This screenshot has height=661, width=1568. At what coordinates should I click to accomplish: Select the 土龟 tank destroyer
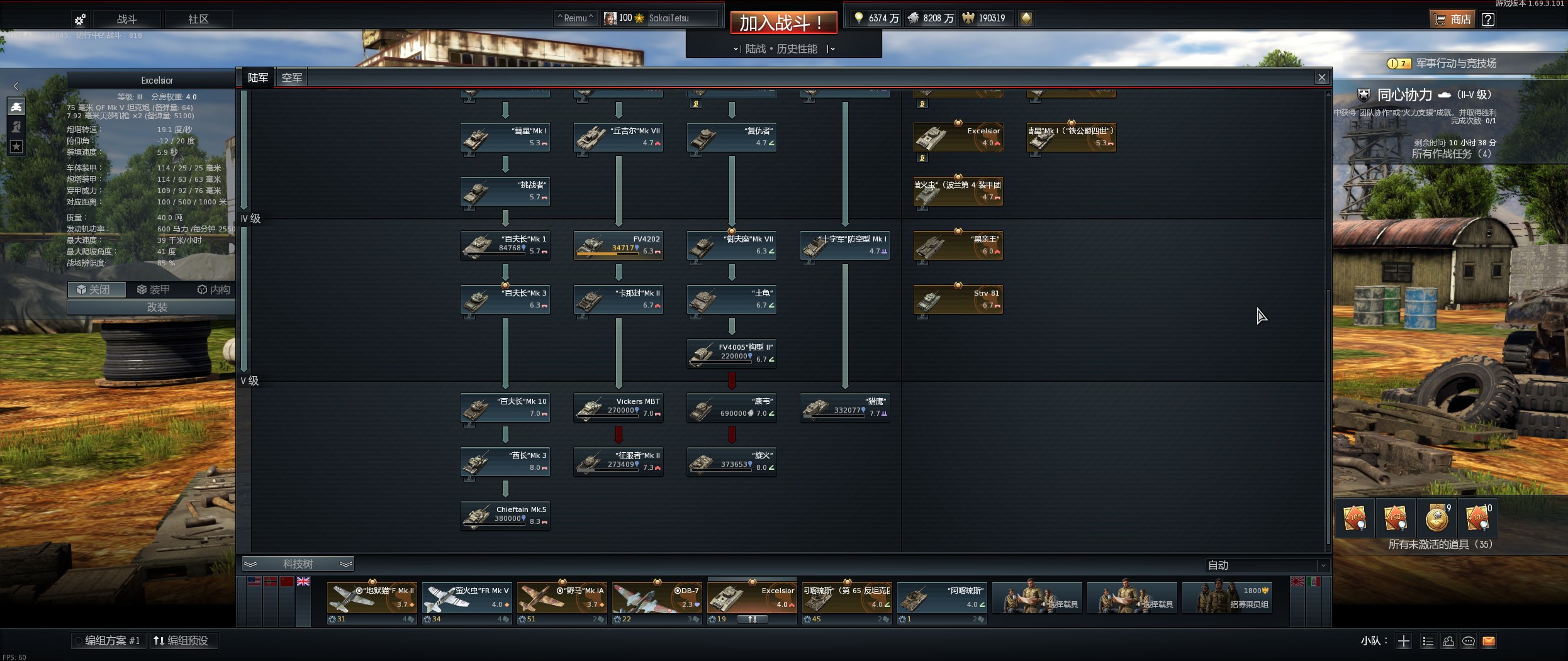731,299
